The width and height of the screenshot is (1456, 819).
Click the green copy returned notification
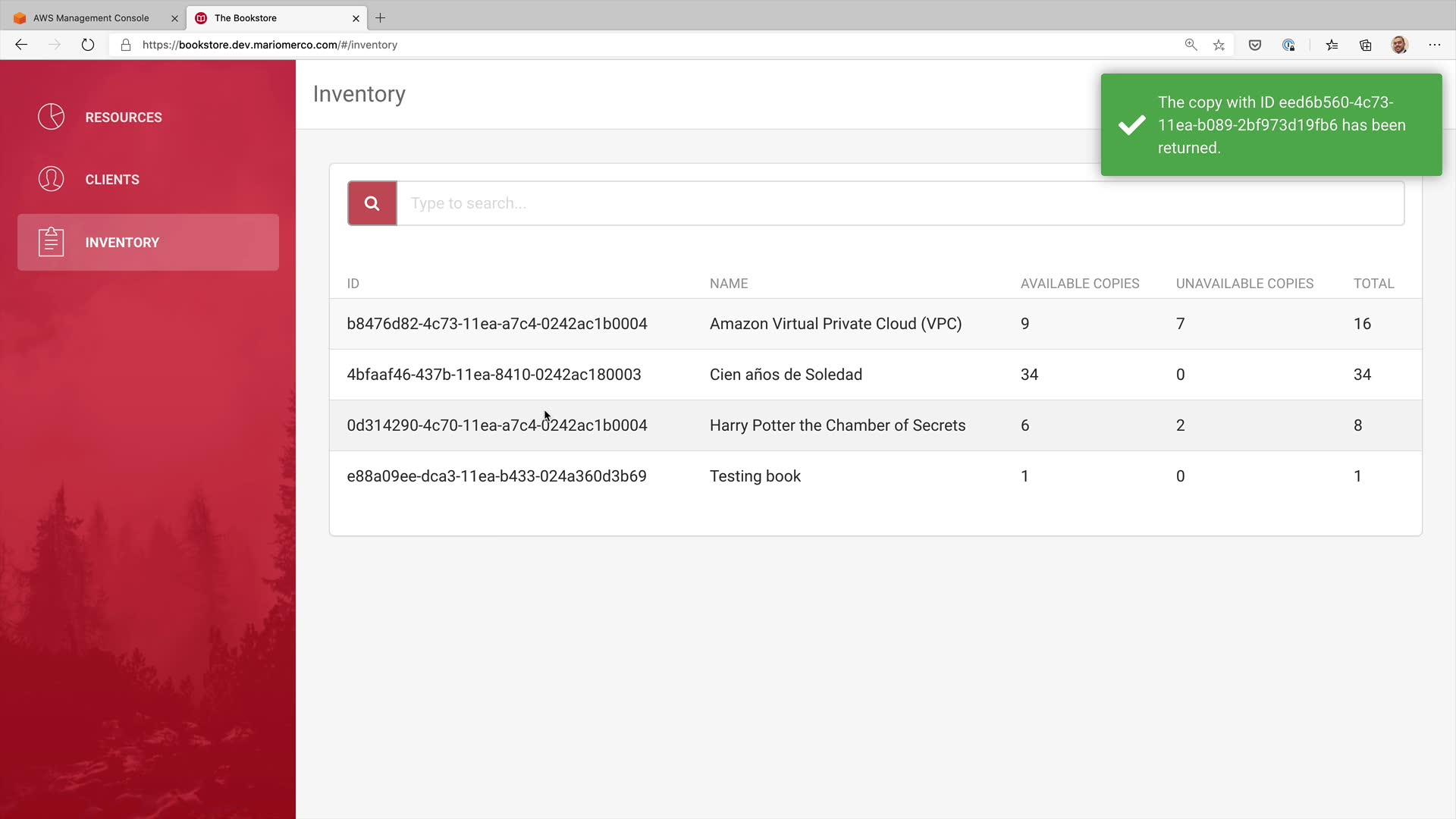[1271, 125]
